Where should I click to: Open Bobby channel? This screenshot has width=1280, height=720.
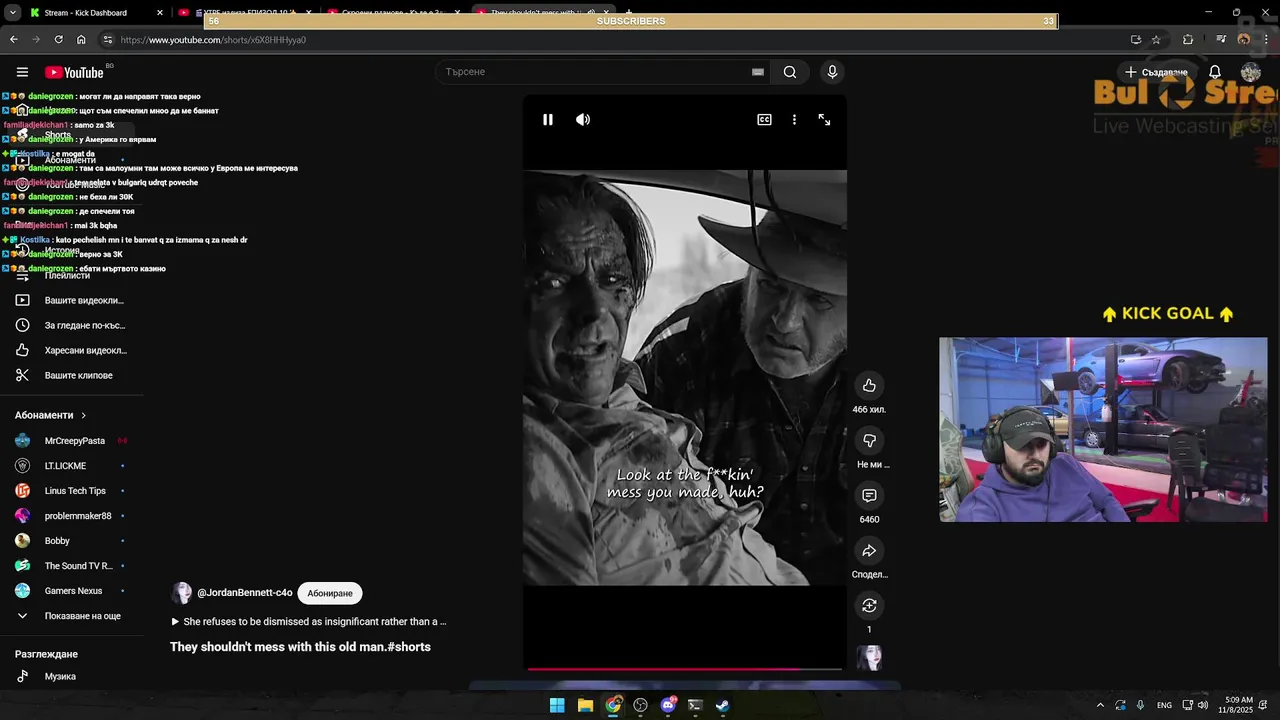pos(72,541)
